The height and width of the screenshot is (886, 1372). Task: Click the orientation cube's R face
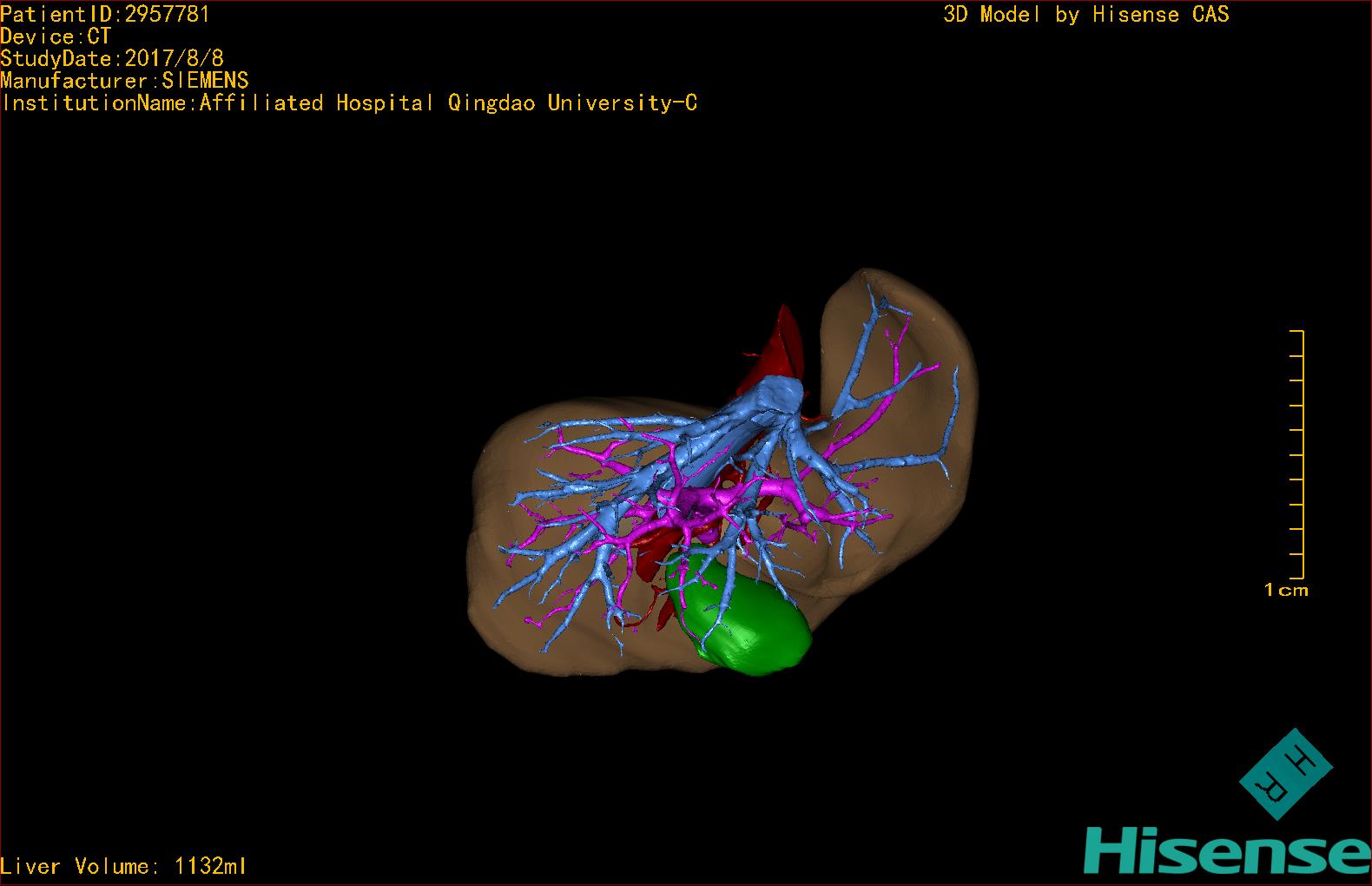point(1274,788)
